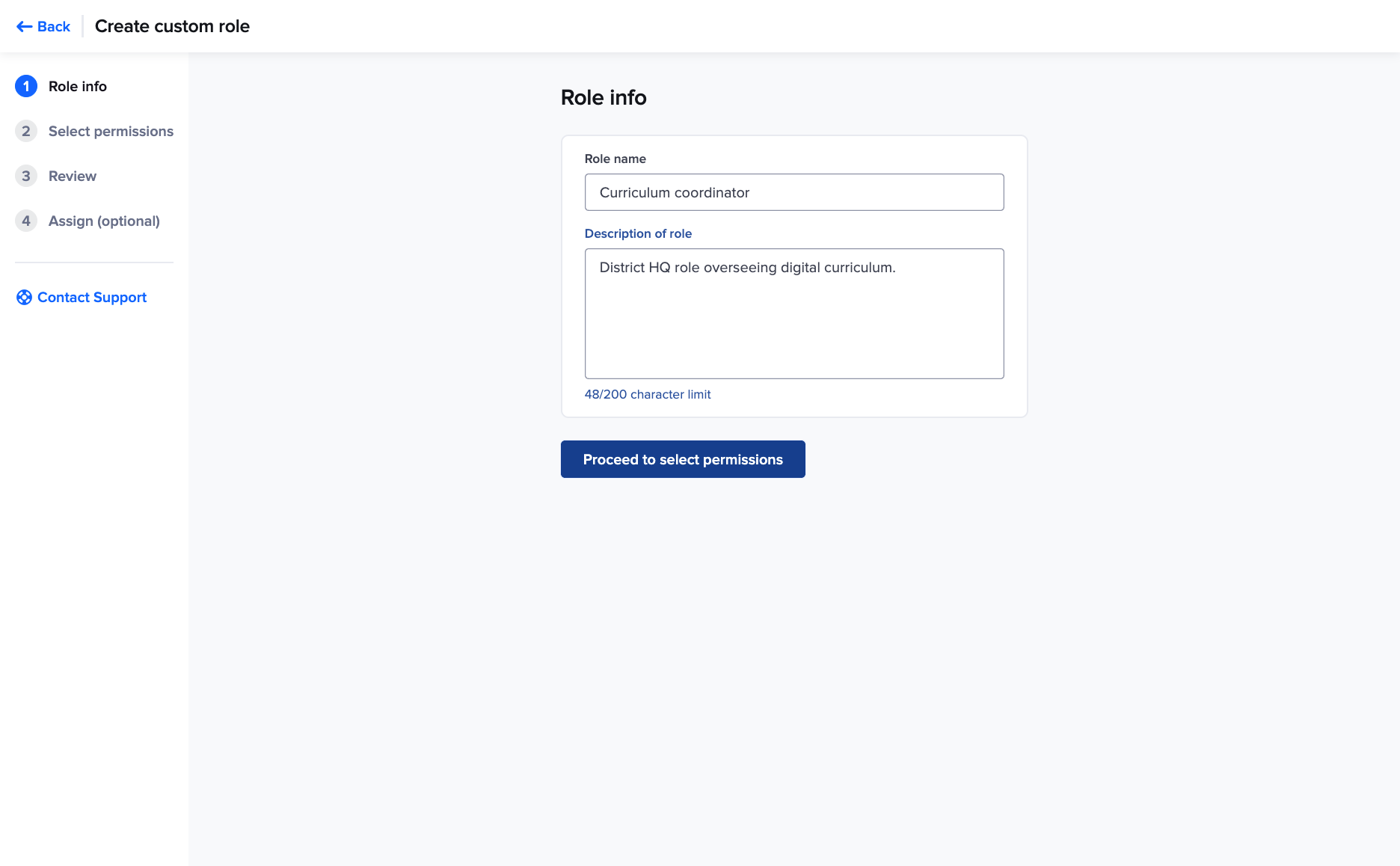Select step 4 circle icon
The width and height of the screenshot is (1400, 866).
26,221
